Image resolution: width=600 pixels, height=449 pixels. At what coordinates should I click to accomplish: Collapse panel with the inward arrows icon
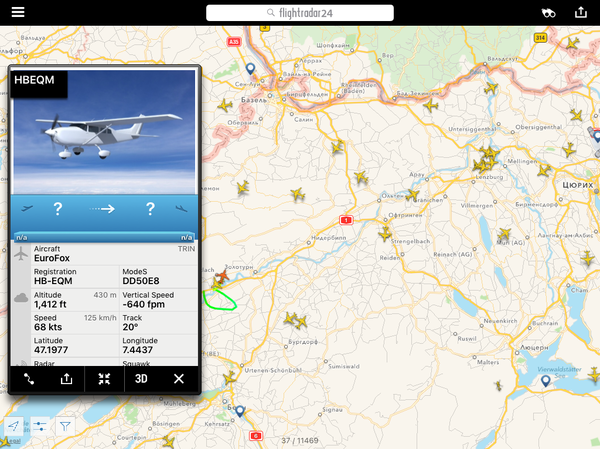click(x=104, y=379)
